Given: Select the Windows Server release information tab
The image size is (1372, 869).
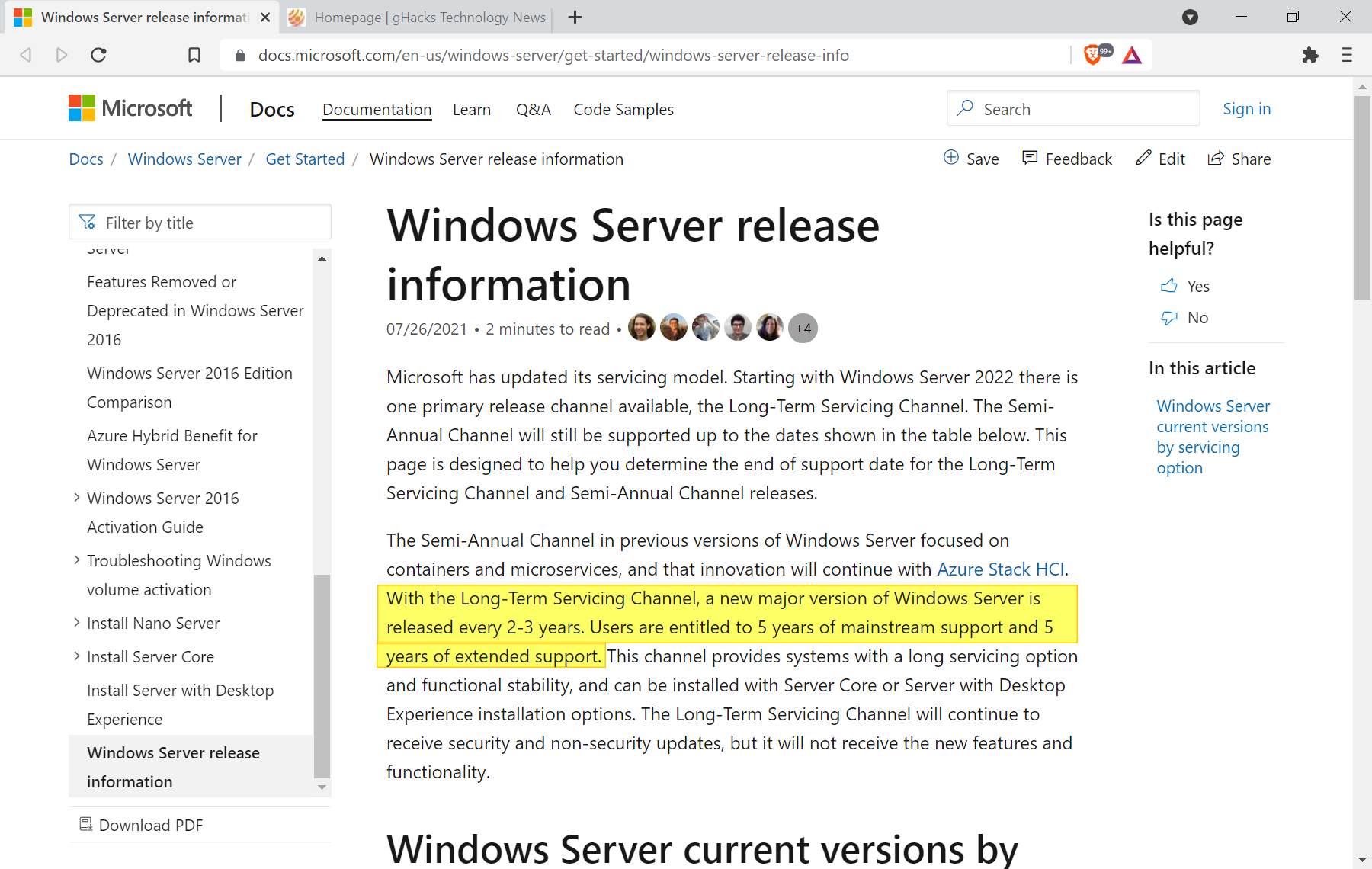Looking at the screenshot, I should click(141, 17).
